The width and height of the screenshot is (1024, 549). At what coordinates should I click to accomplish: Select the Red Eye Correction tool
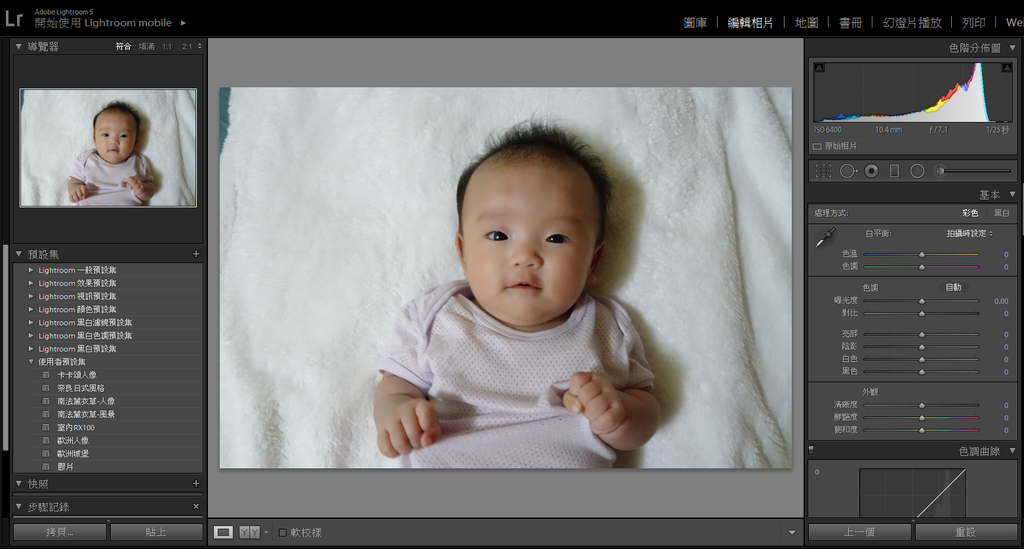point(871,171)
